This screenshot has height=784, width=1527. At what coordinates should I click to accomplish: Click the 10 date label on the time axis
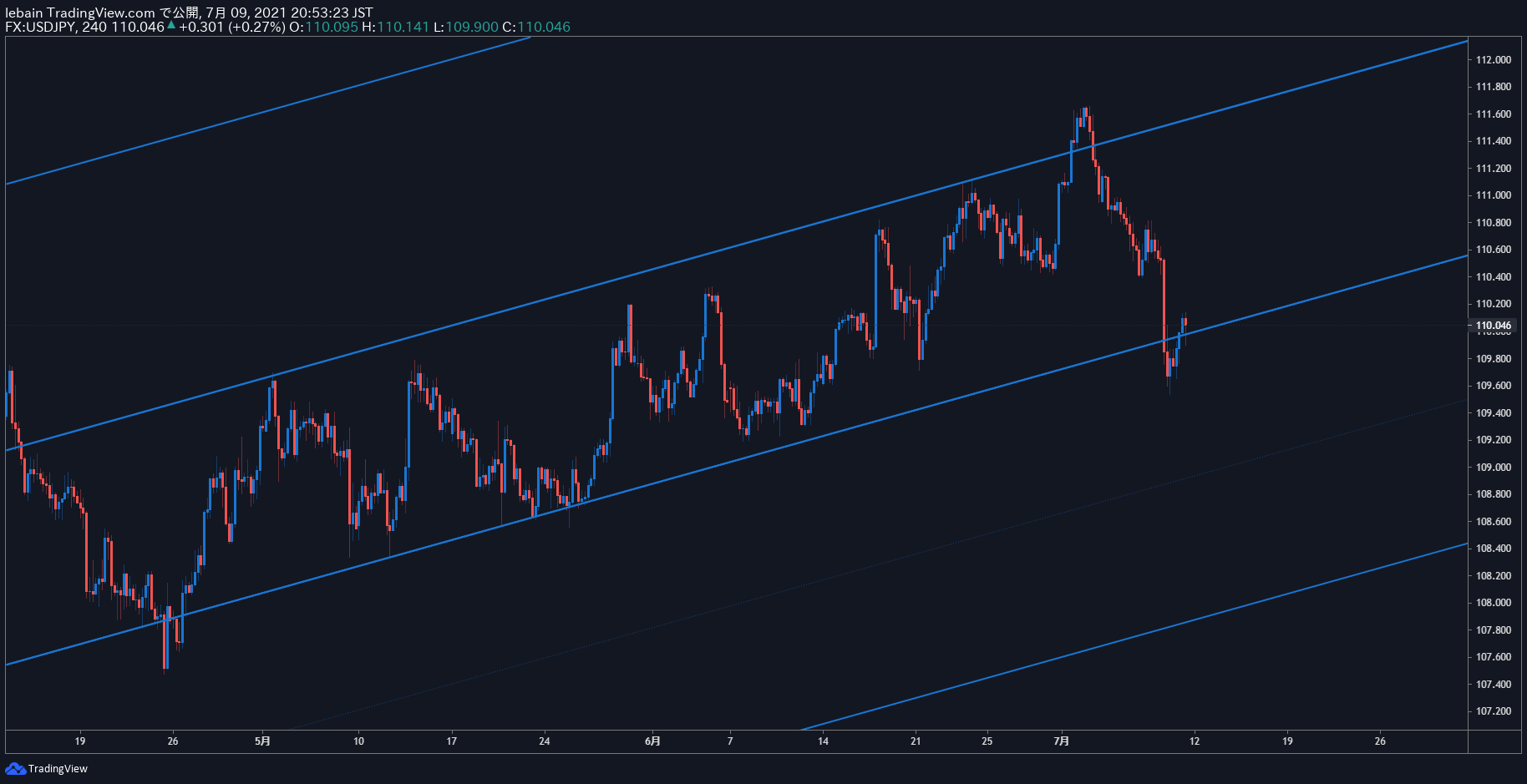pyautogui.click(x=358, y=741)
